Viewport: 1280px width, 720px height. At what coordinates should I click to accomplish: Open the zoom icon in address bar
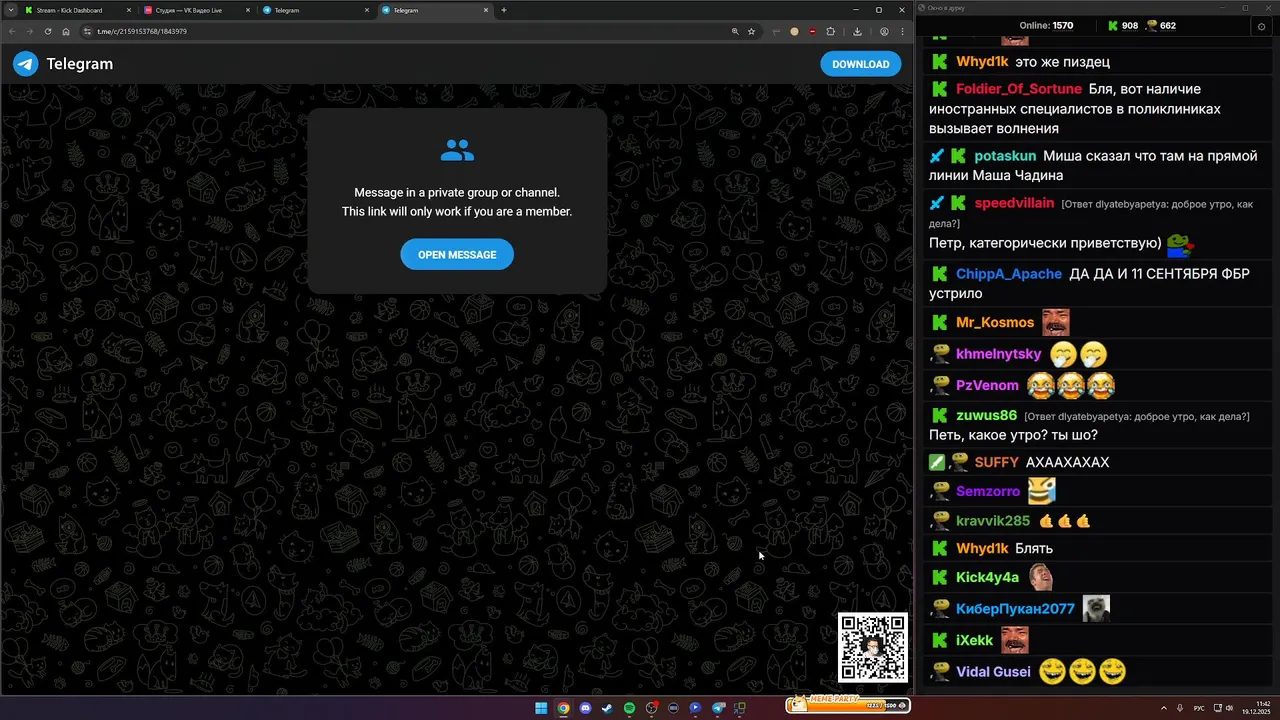point(736,31)
